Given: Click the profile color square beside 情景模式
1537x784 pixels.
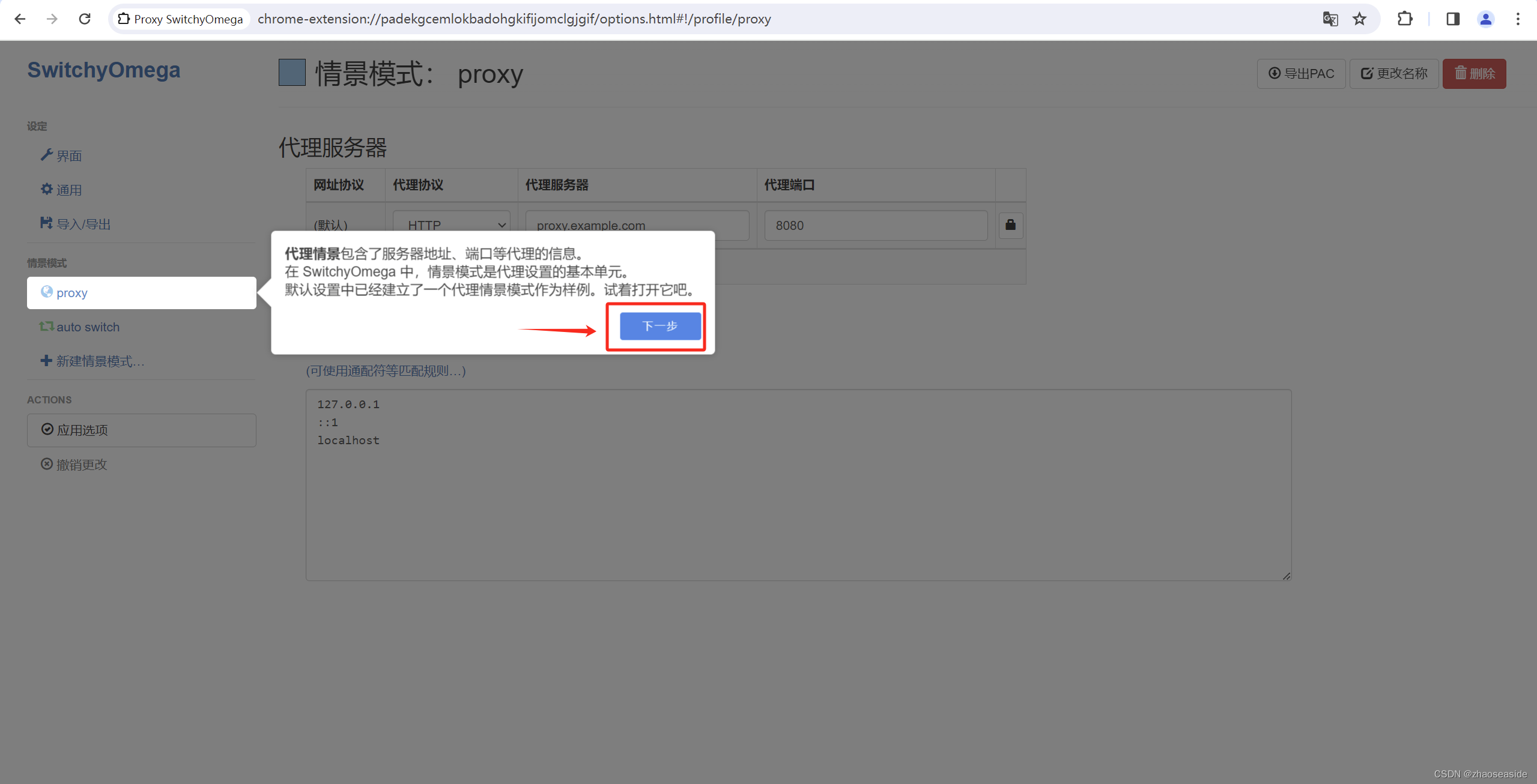Looking at the screenshot, I should [x=292, y=73].
